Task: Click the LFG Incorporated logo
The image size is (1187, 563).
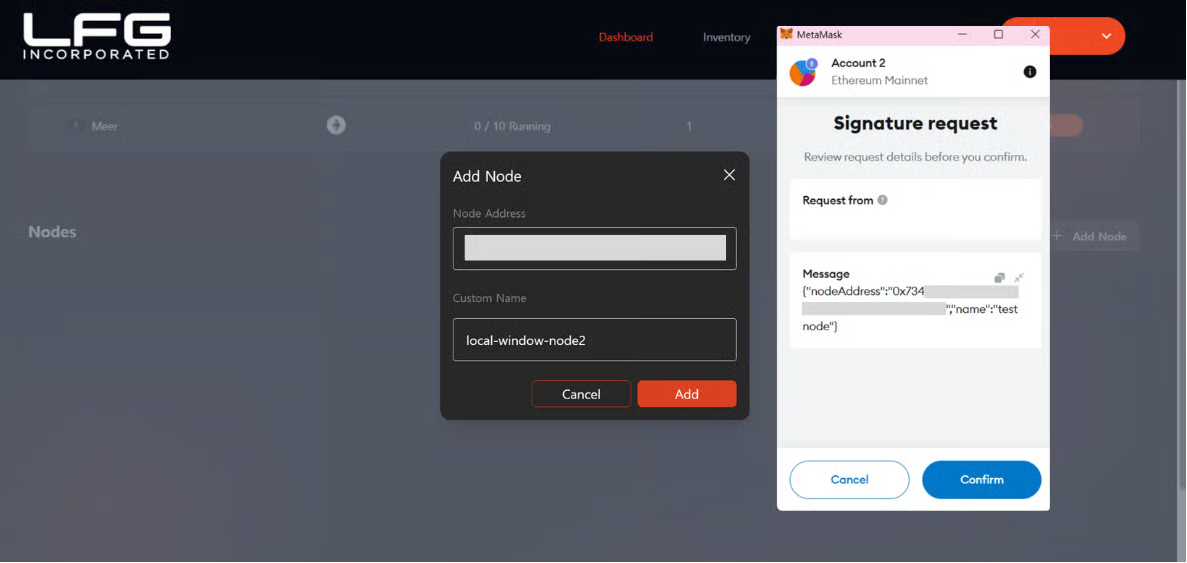Action: click(97, 37)
